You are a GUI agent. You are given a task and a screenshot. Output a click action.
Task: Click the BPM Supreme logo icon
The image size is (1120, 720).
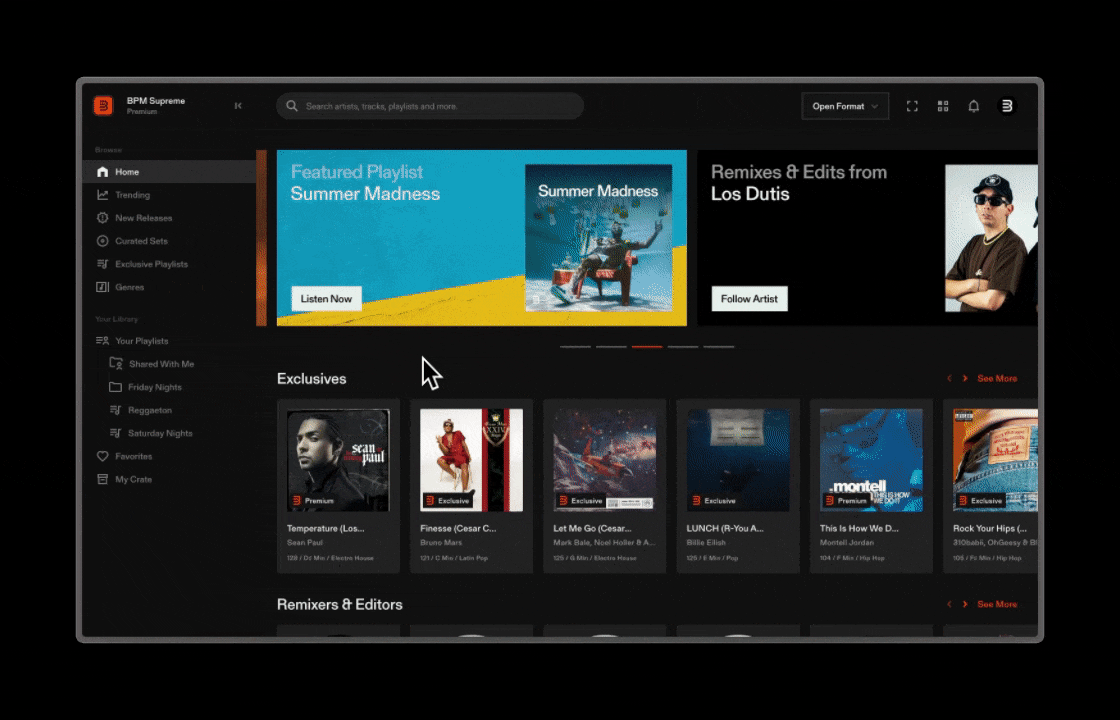103,106
